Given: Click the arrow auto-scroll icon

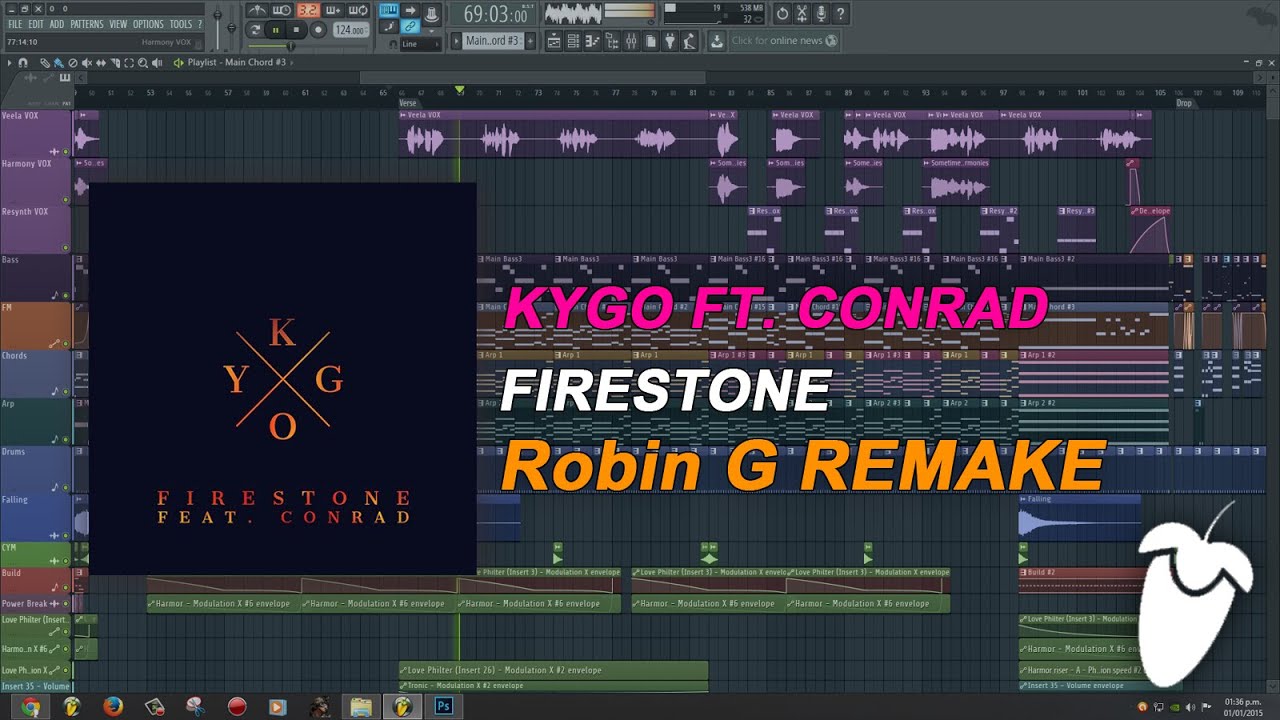Looking at the screenshot, I should click(410, 11).
